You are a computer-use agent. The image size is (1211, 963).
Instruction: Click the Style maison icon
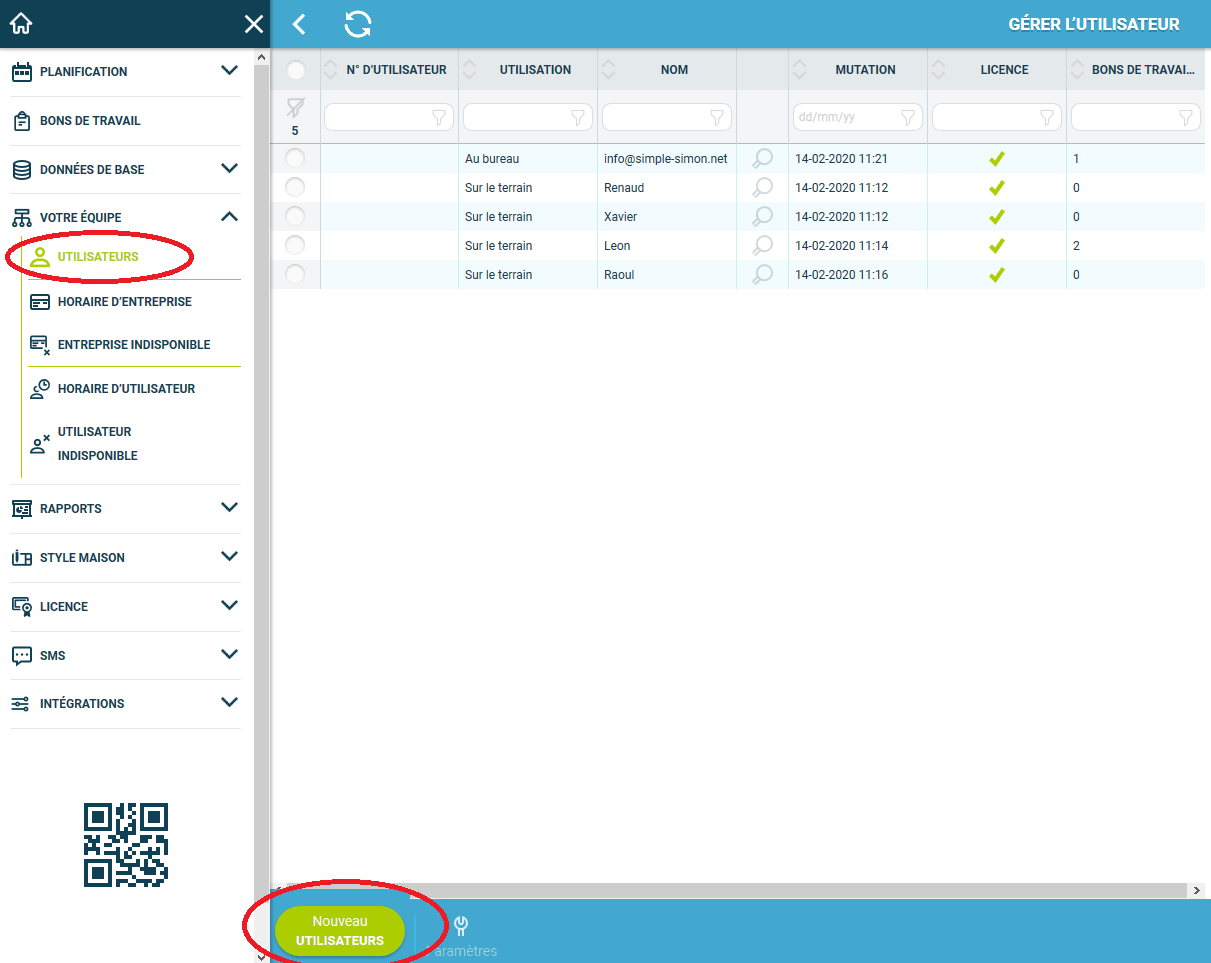21,558
